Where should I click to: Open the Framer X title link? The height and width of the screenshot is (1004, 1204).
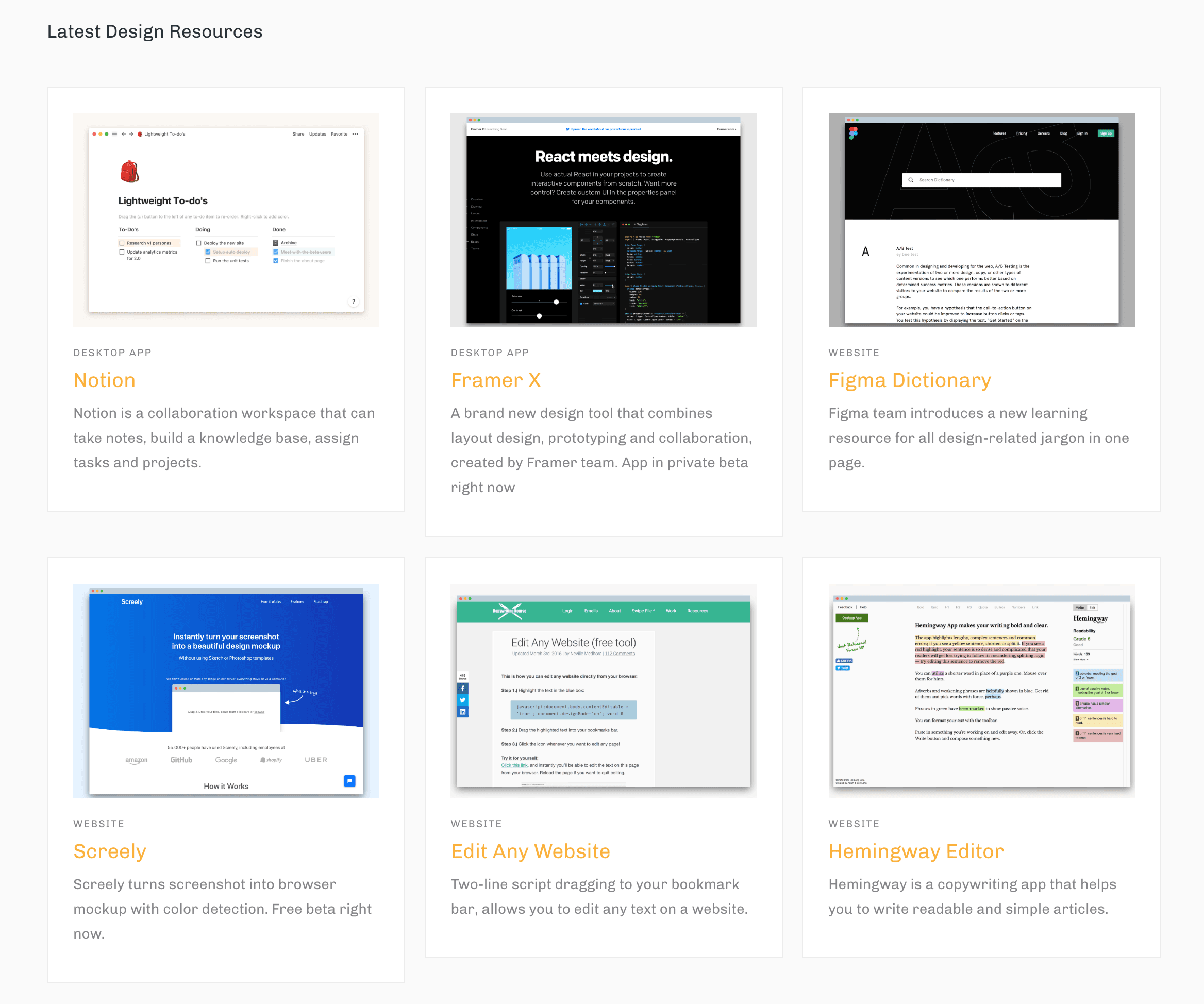[x=495, y=380]
